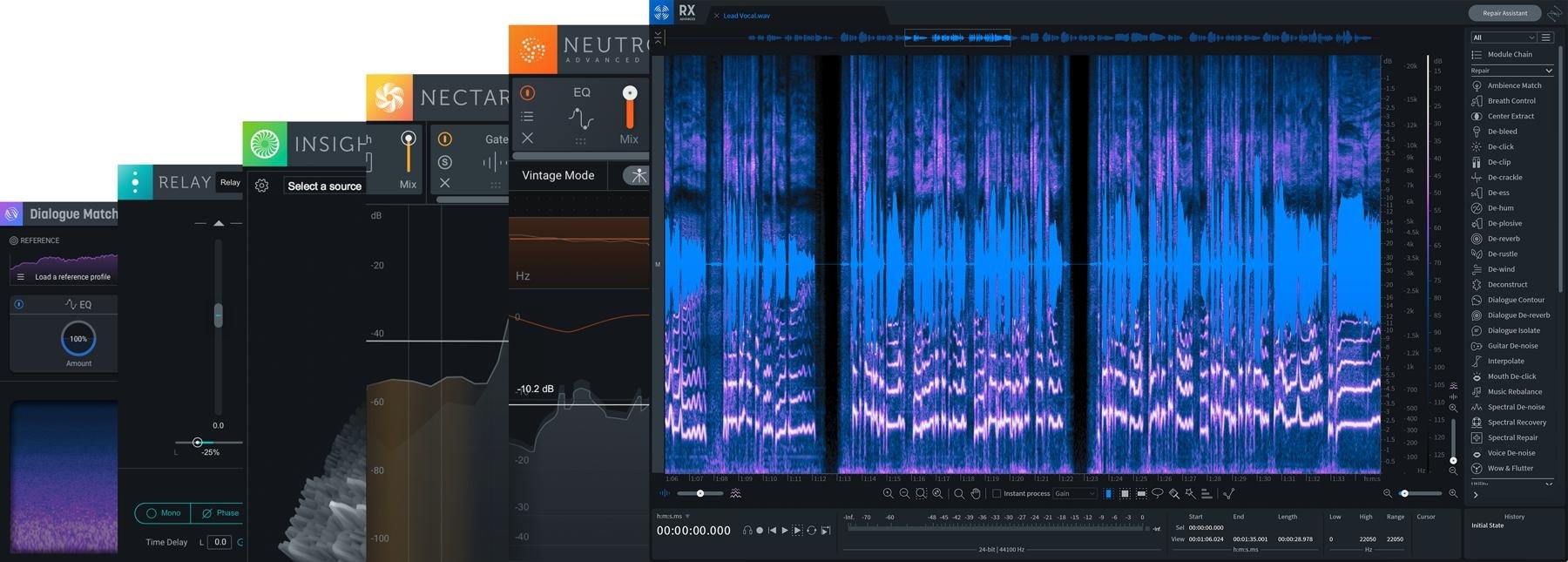The height and width of the screenshot is (562, 1568).
Task: Bypass the Neutron EQ module
Action: click(527, 93)
